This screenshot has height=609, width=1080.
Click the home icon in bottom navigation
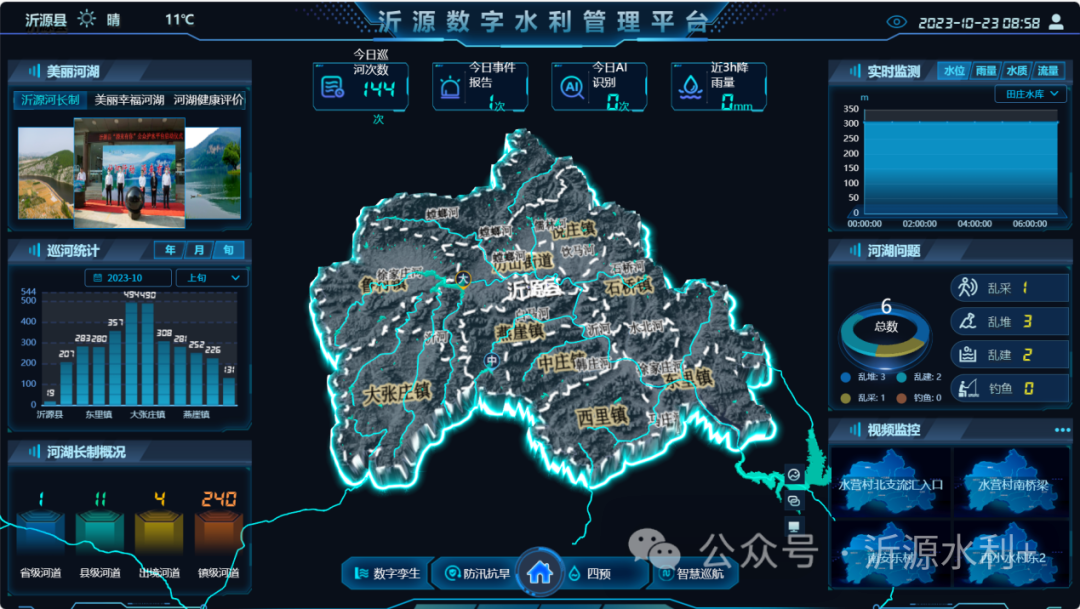pos(540,573)
